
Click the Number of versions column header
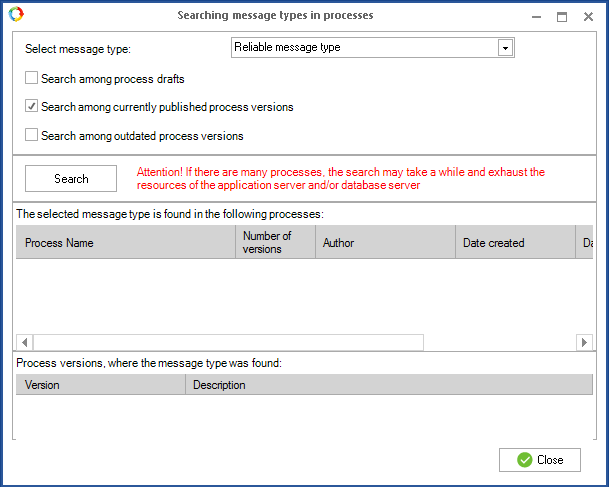point(275,243)
